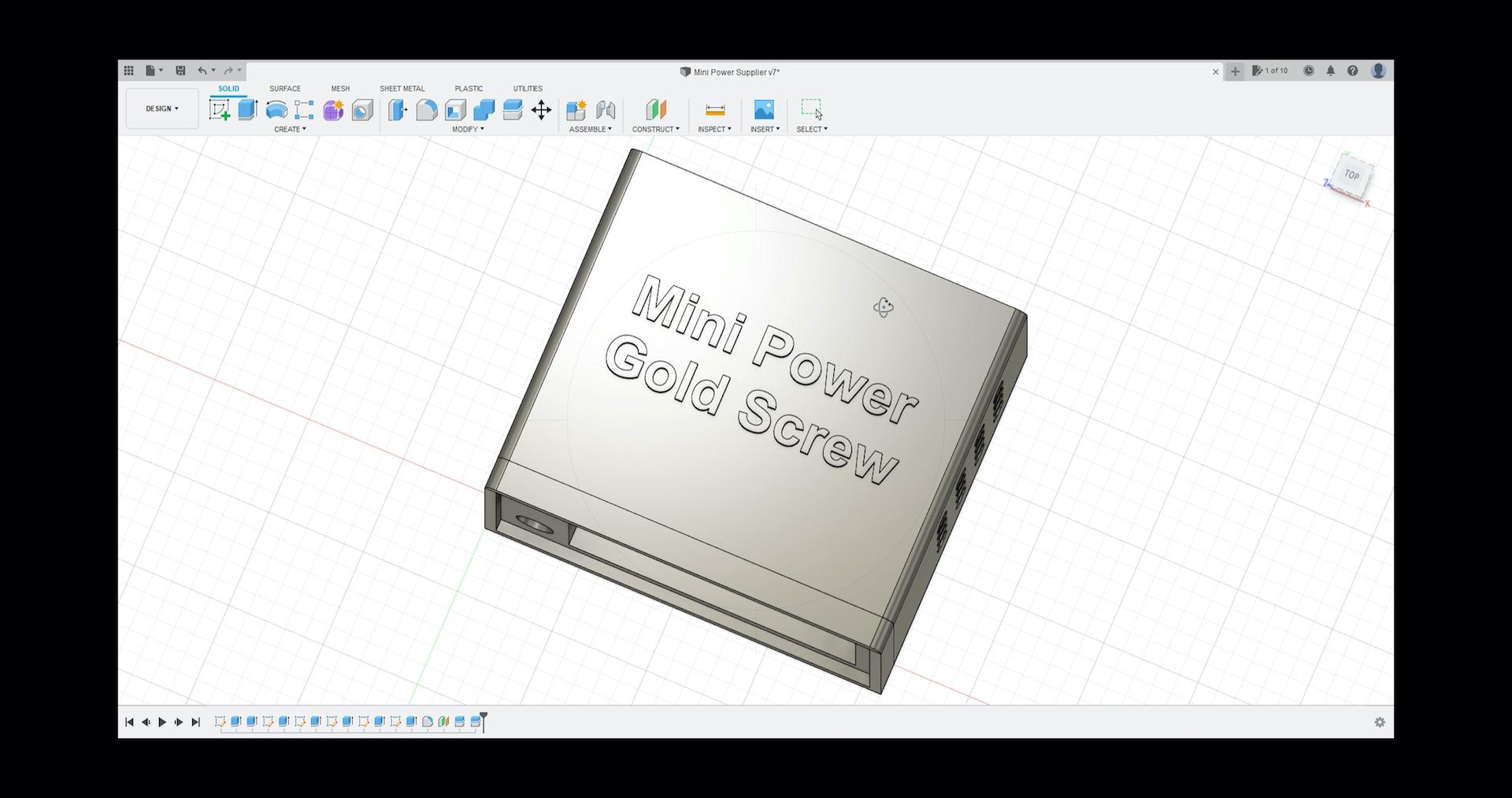Open the SELECT dropdown
1512x798 pixels.
click(812, 129)
